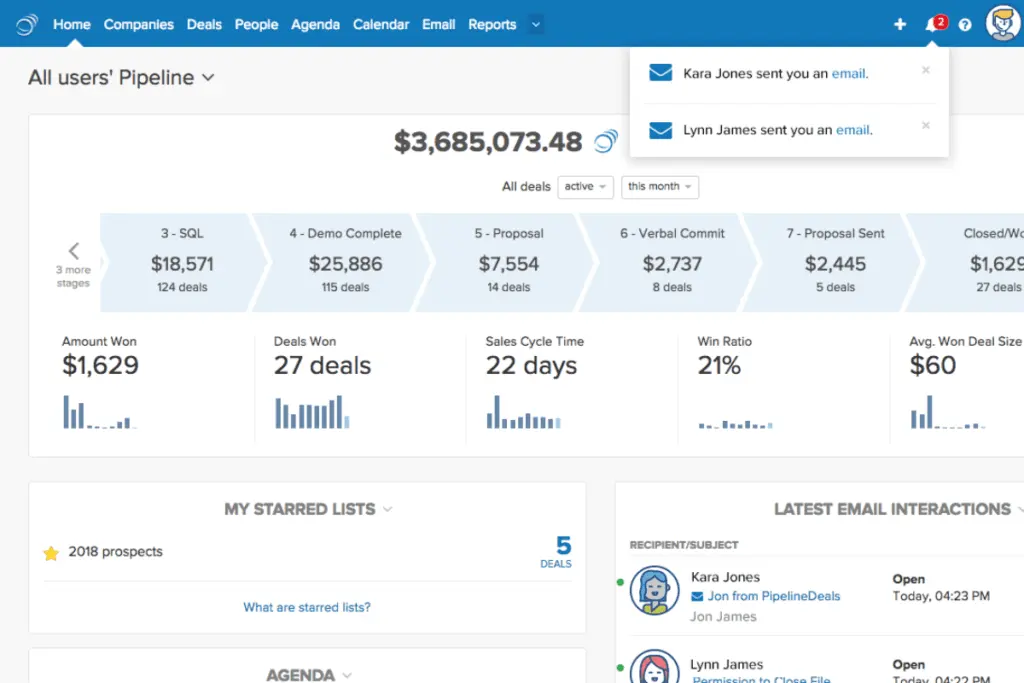This screenshot has width=1024, height=683.
Task: Open email link in Lynn James notification
Action: pos(853,130)
